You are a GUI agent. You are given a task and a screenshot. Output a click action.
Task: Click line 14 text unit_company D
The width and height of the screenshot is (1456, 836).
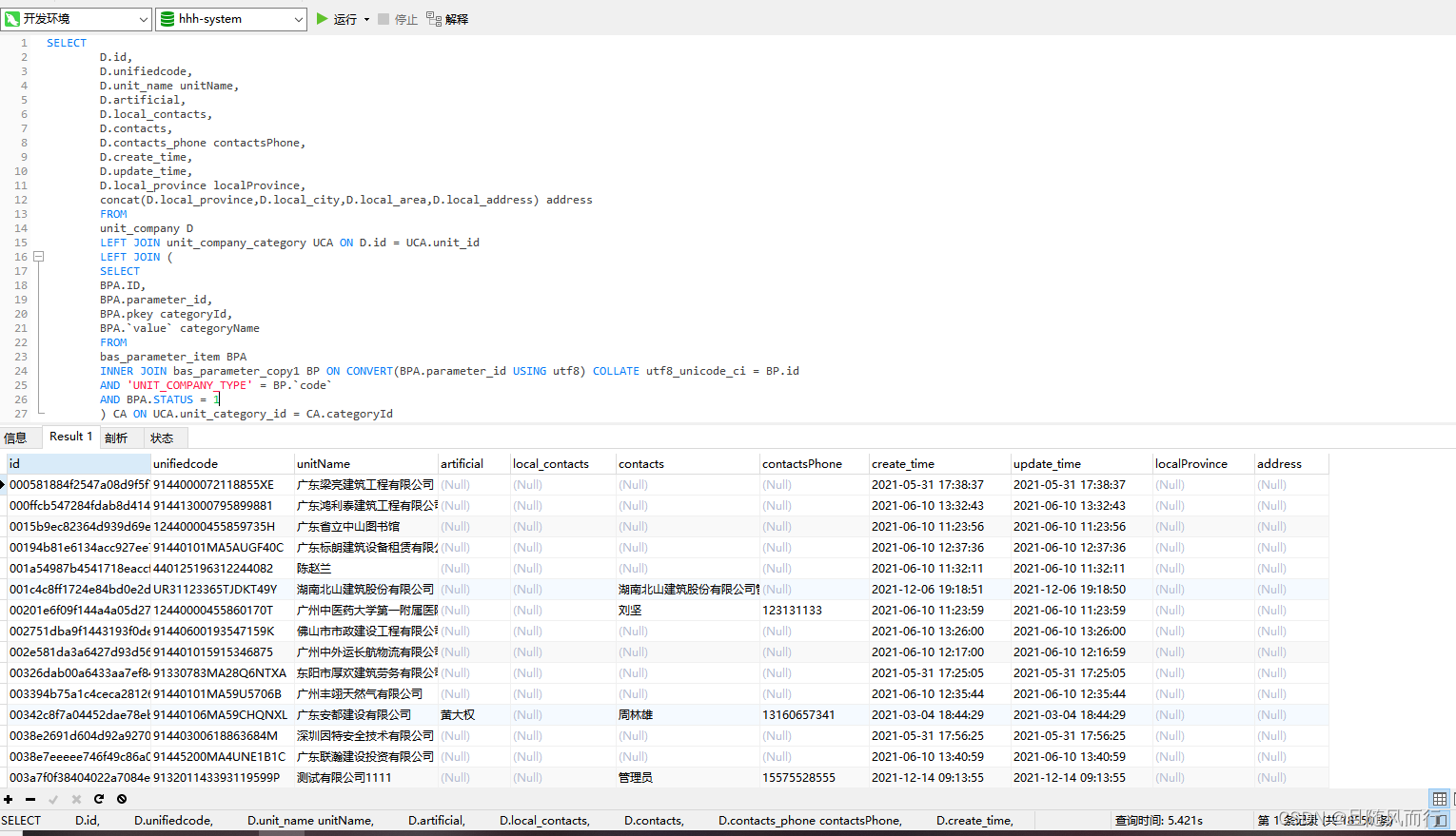[x=147, y=228]
